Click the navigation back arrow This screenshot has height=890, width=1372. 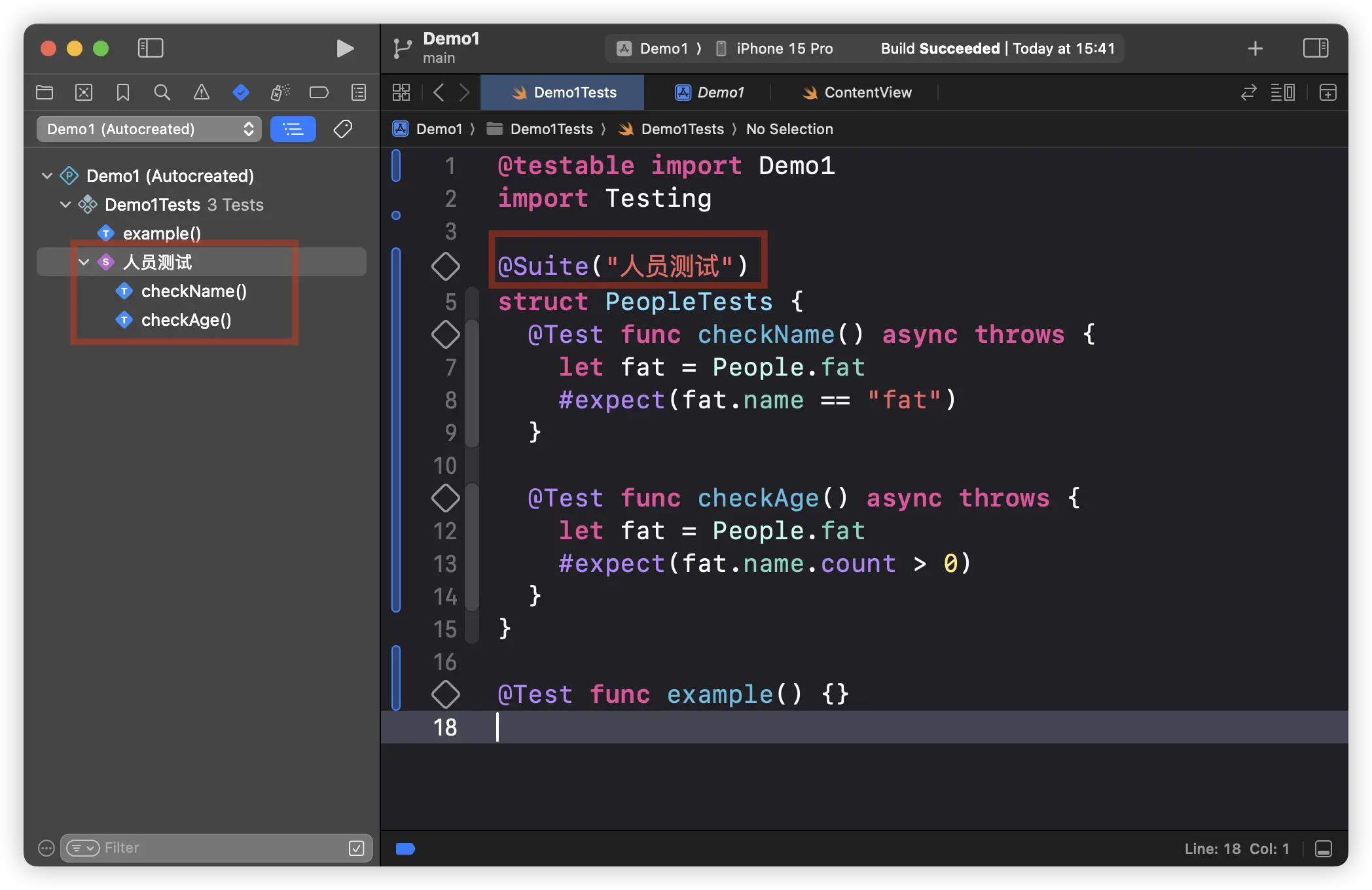tap(438, 92)
